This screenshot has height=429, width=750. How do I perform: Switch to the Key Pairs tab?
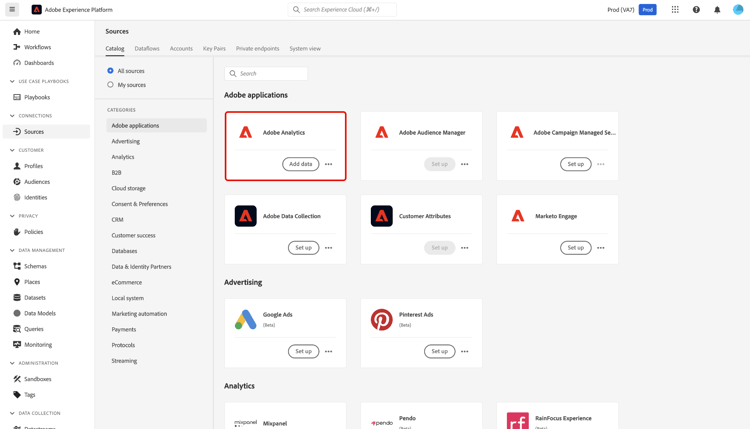coord(214,48)
